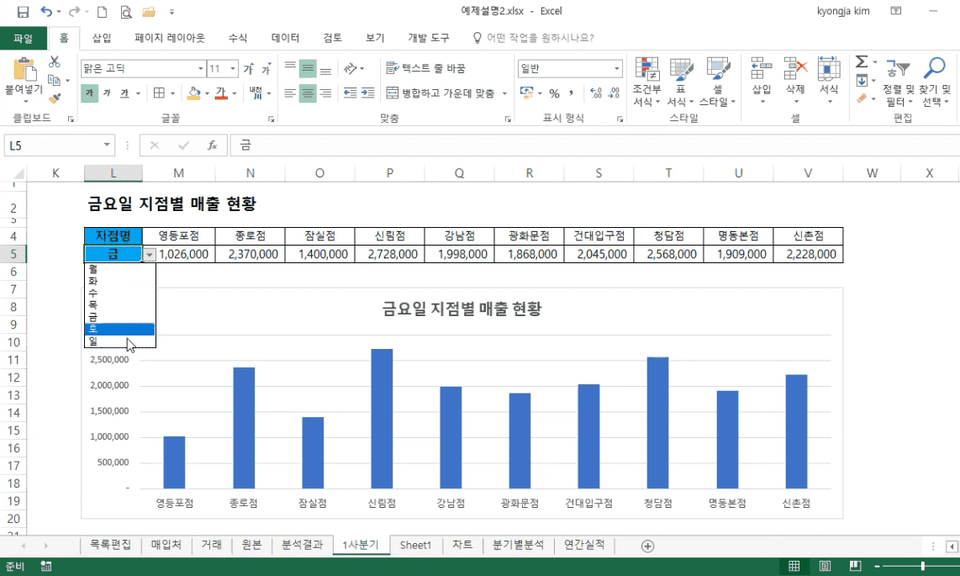960x576 pixels.
Task: Decrease indent icon
Action: [x=350, y=93]
